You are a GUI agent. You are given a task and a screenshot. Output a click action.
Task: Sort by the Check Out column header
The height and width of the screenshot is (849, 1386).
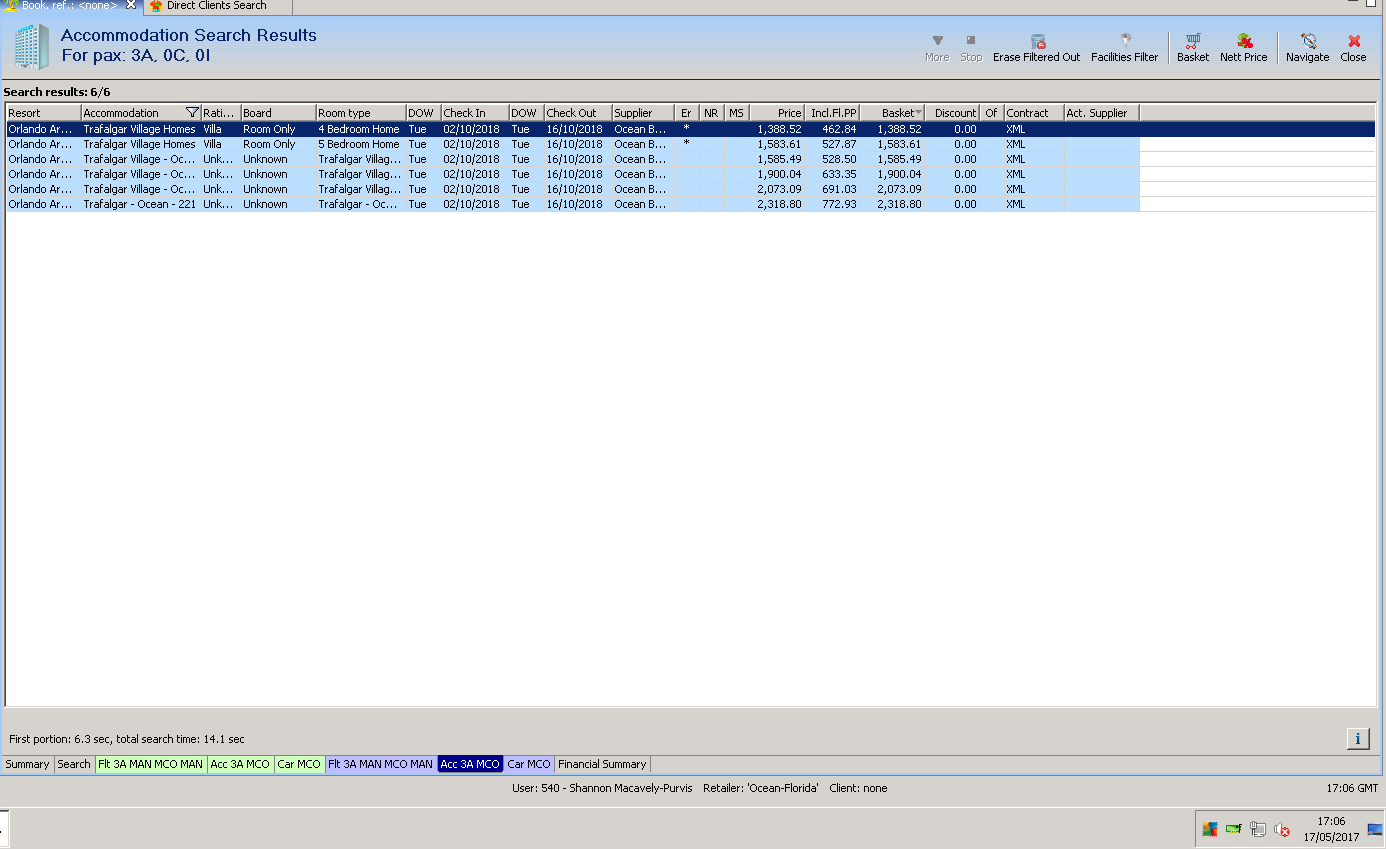(578, 113)
